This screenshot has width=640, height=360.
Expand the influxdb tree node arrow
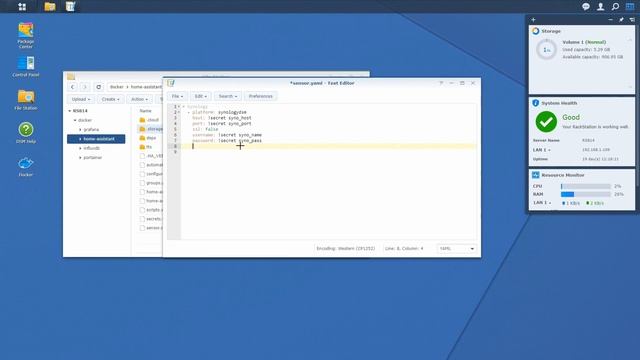coord(80,148)
